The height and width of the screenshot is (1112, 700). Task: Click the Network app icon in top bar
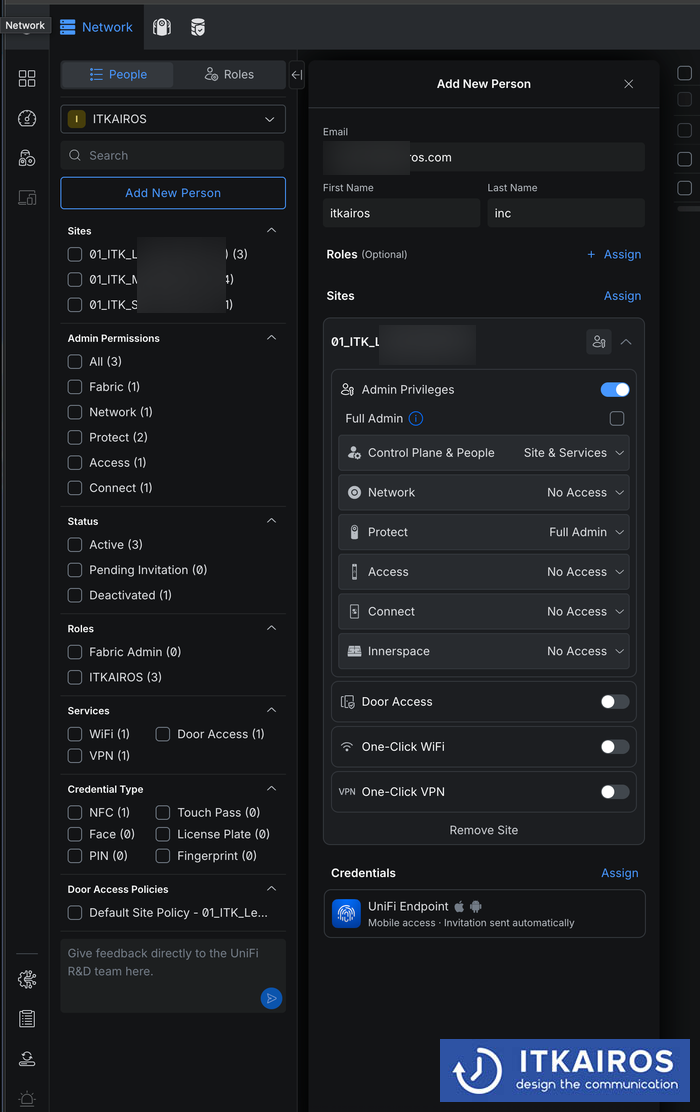[67, 27]
